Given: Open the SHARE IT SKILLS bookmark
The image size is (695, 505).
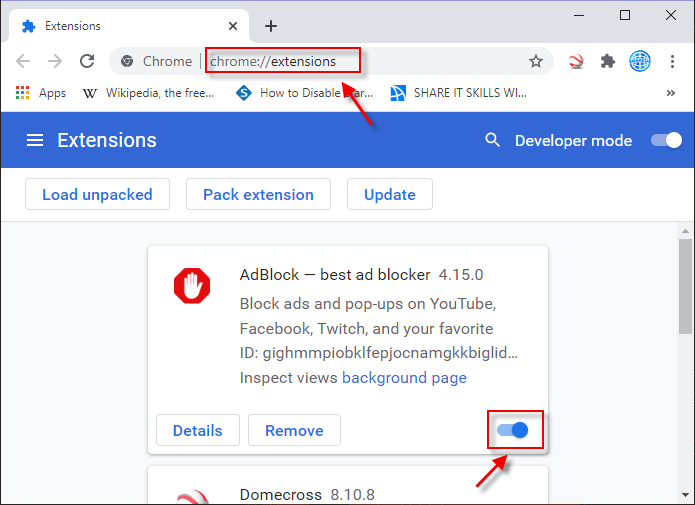Looking at the screenshot, I should (x=458, y=93).
